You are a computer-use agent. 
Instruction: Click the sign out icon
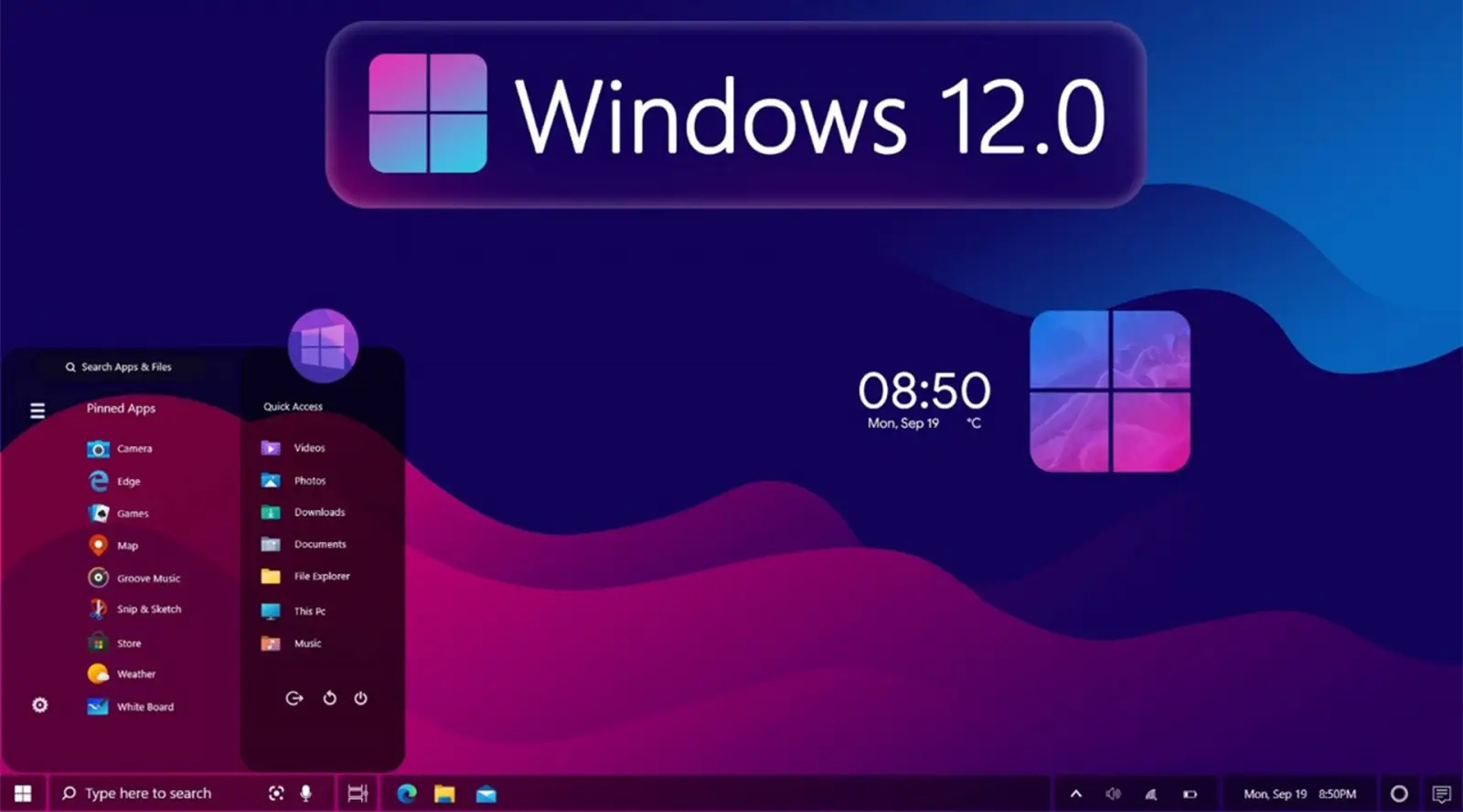pos(294,699)
